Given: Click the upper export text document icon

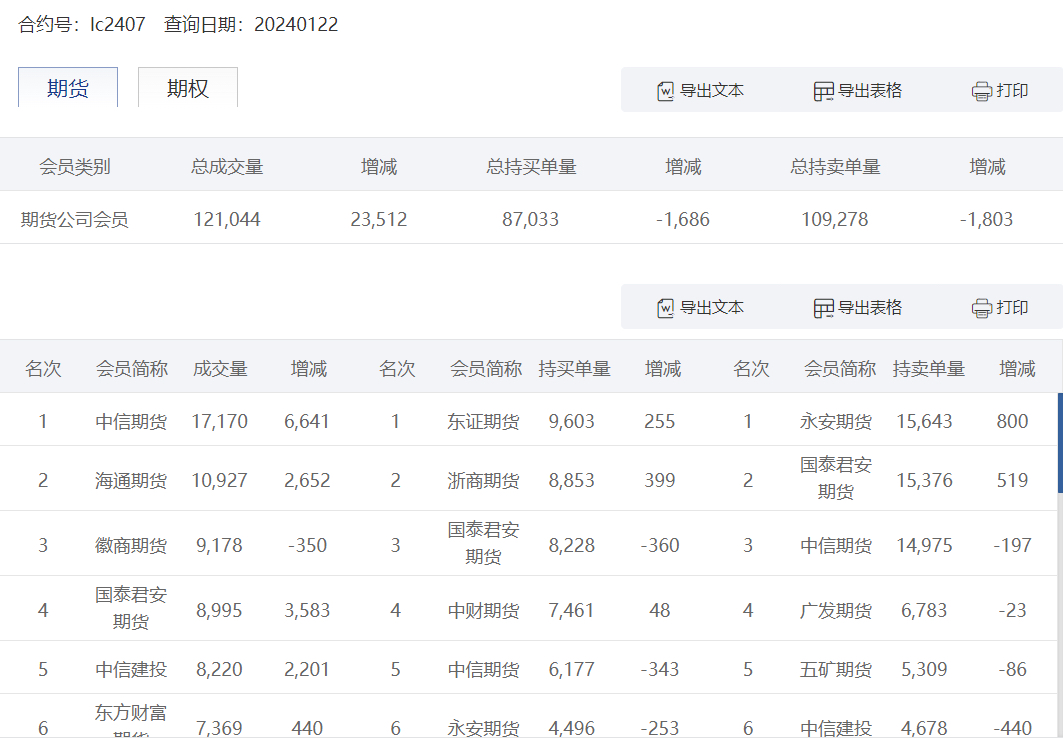Looking at the screenshot, I should (665, 91).
